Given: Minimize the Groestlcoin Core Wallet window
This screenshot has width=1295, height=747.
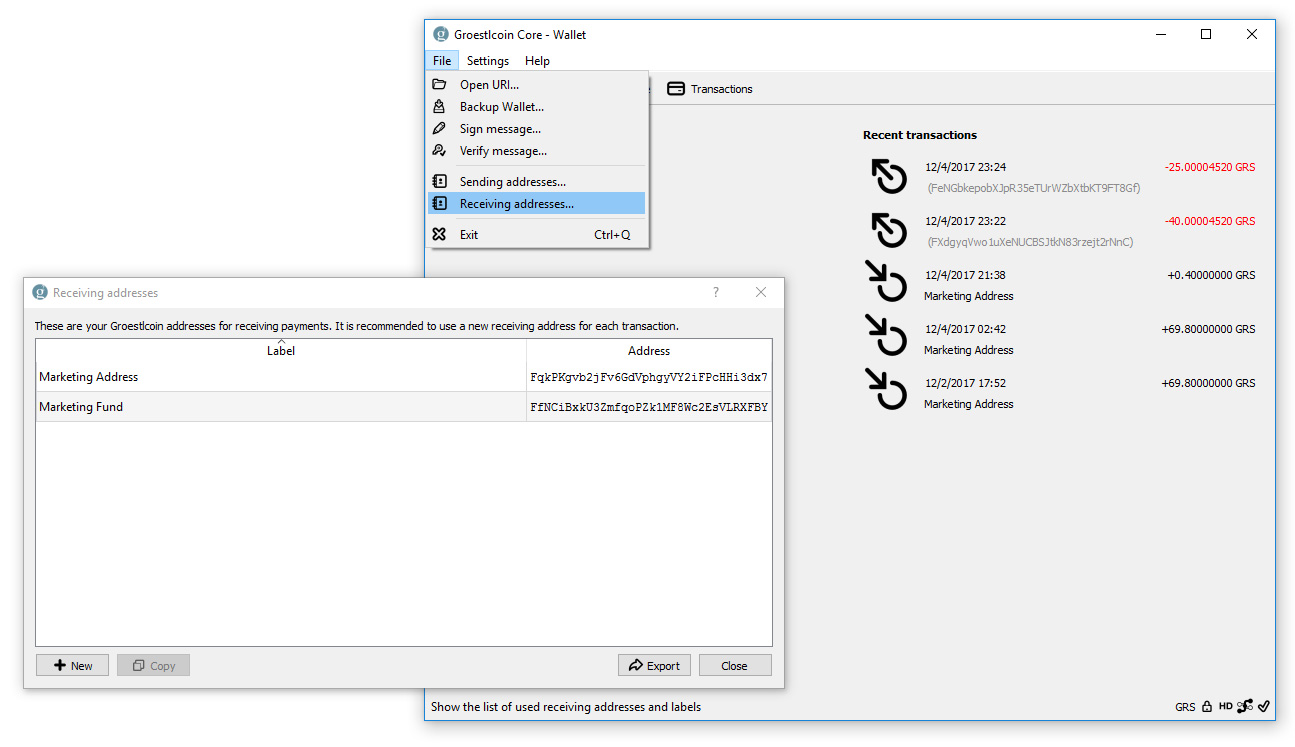Looking at the screenshot, I should 1160,34.
